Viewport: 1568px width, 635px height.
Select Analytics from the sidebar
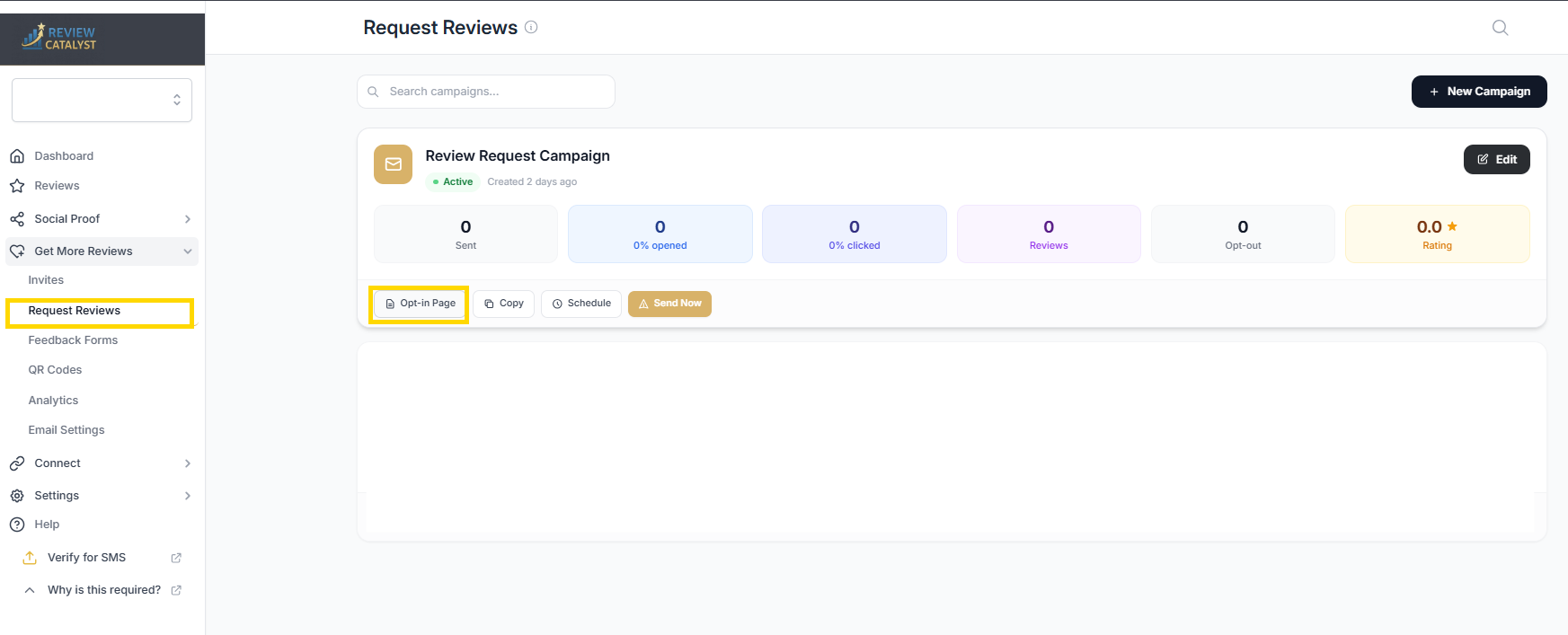click(53, 401)
